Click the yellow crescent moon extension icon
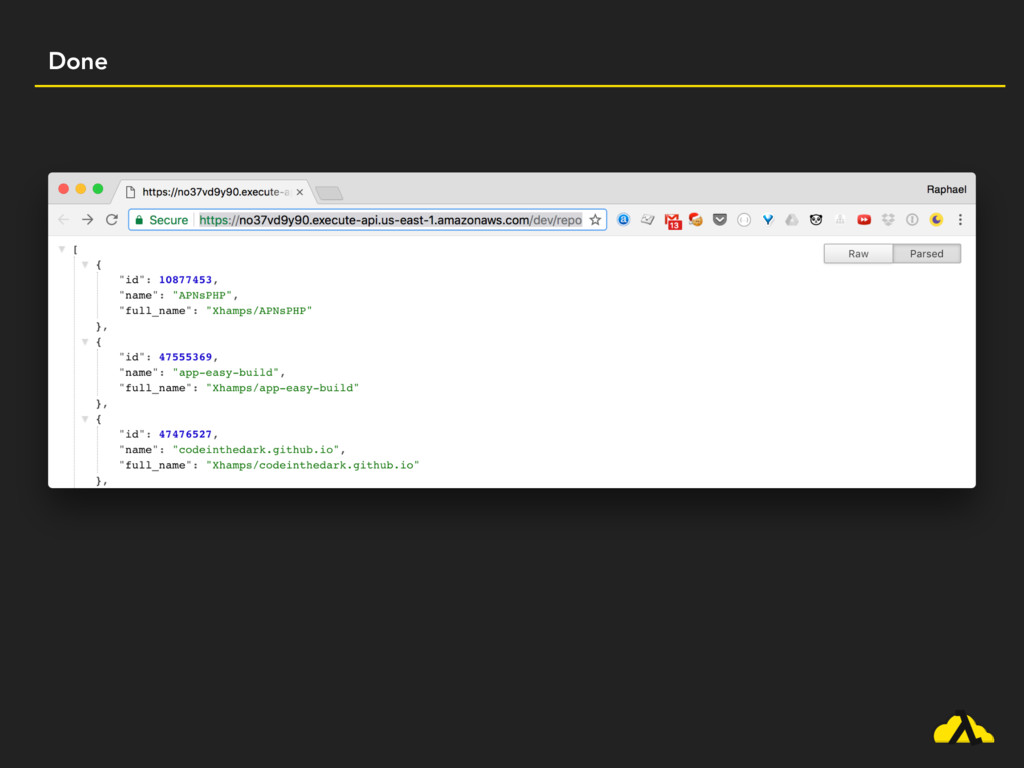1024x768 pixels. coord(936,220)
